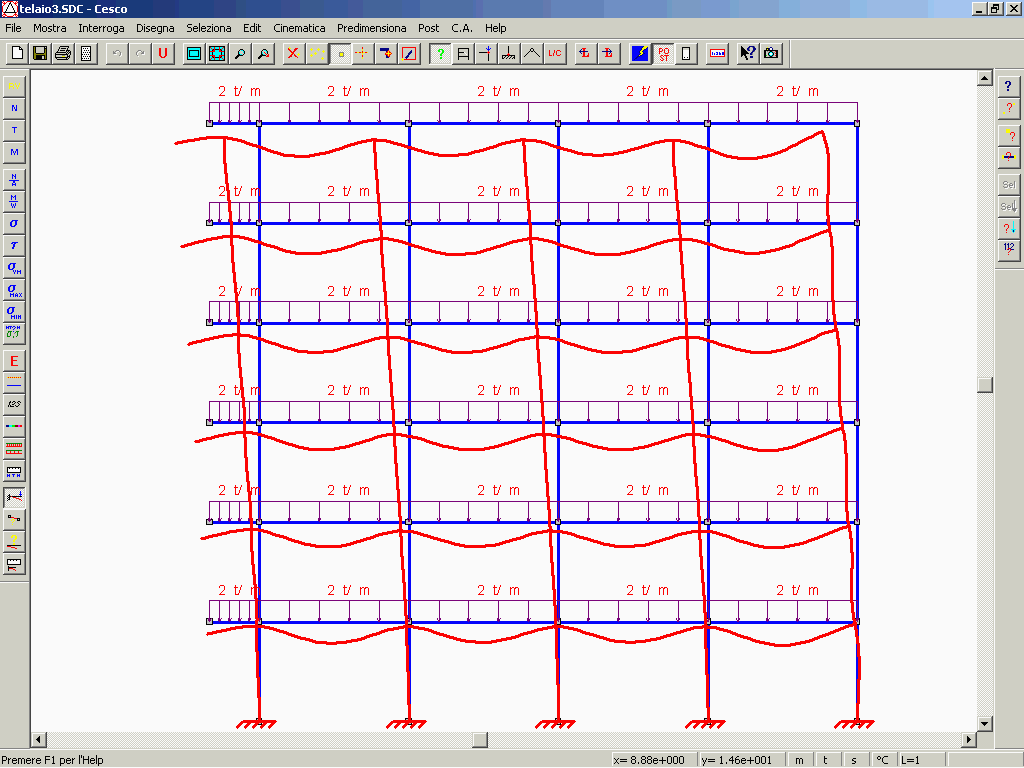Click the red X delete icon
The height and width of the screenshot is (768, 1024).
click(x=293, y=53)
